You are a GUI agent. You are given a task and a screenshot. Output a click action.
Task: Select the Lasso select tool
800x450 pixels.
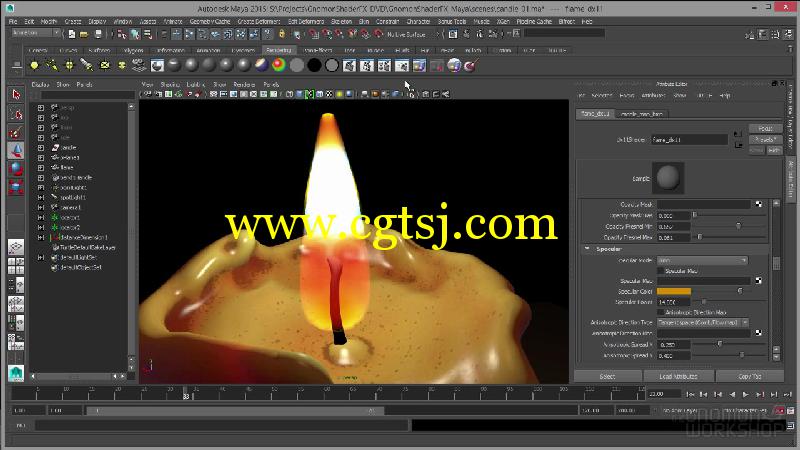(x=16, y=114)
